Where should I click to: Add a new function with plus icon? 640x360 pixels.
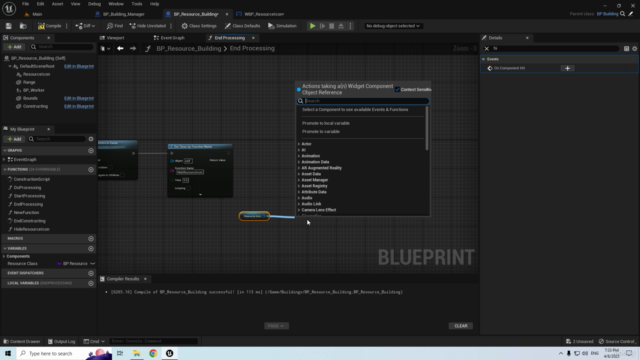pyautogui.click(x=91, y=169)
